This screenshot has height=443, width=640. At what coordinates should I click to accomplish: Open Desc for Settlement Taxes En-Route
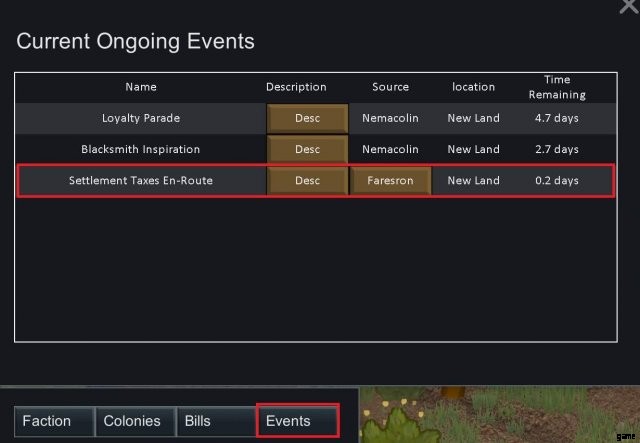pos(308,181)
